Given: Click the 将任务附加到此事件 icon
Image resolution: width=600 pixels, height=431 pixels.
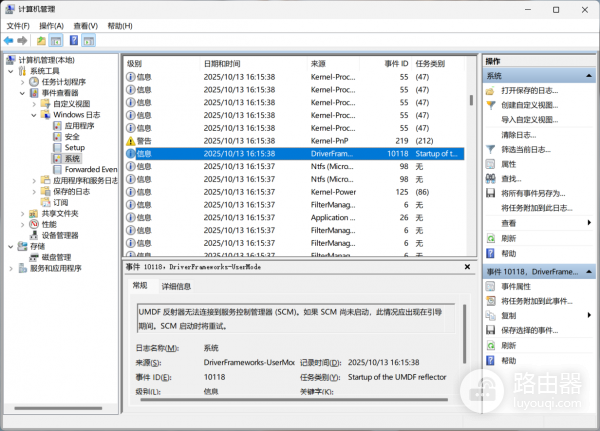Looking at the screenshot, I should [490, 301].
